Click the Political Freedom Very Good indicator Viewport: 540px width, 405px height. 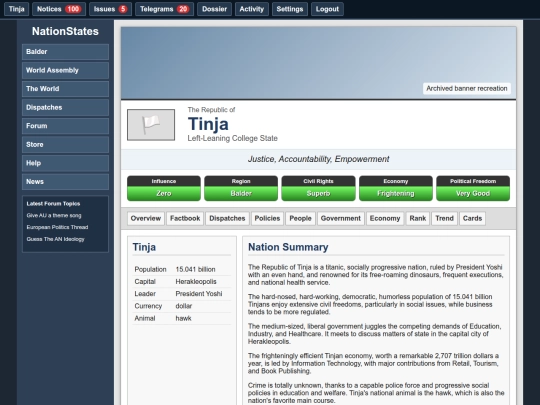[x=473, y=188]
